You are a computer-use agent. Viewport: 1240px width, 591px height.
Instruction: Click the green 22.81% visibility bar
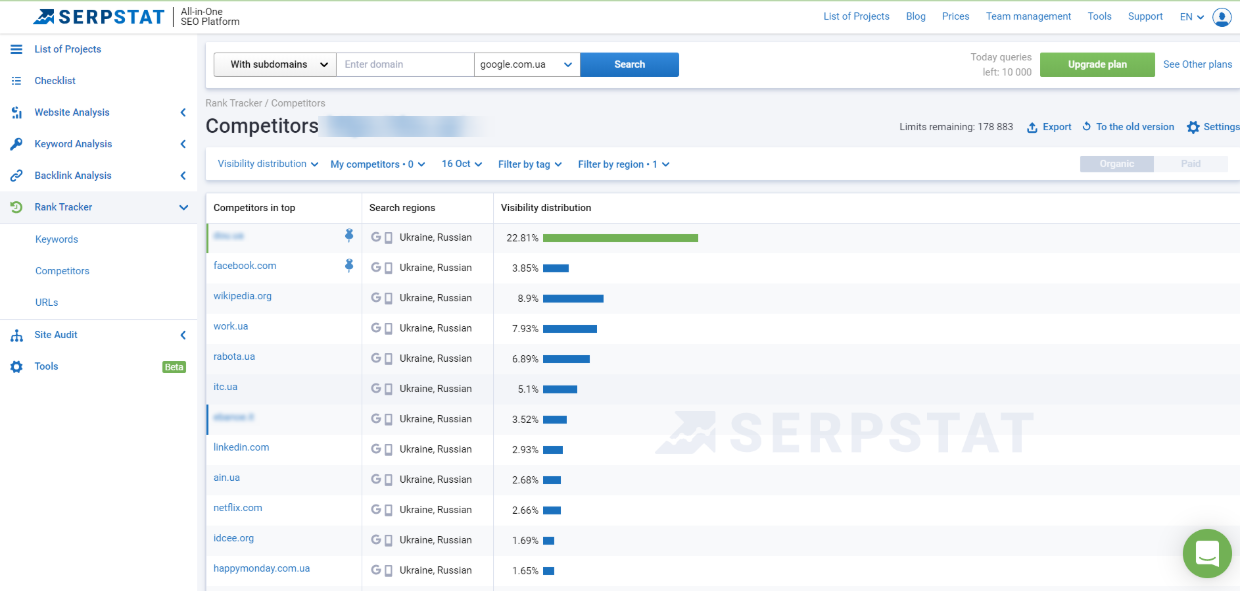pyautogui.click(x=620, y=238)
